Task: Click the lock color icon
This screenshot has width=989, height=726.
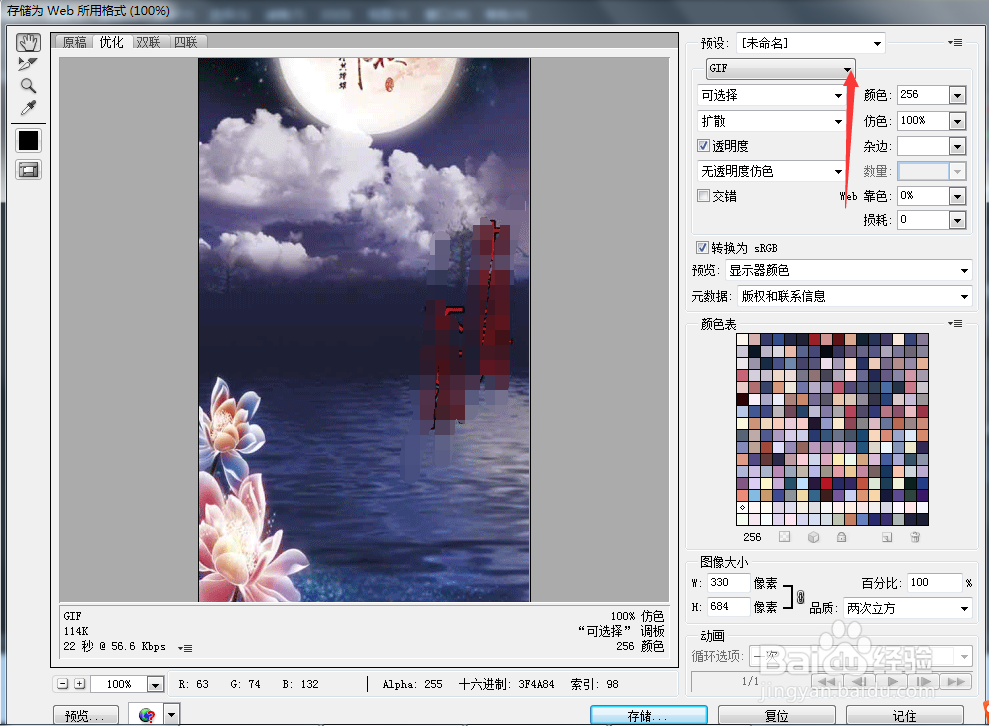Action: pyautogui.click(x=841, y=537)
